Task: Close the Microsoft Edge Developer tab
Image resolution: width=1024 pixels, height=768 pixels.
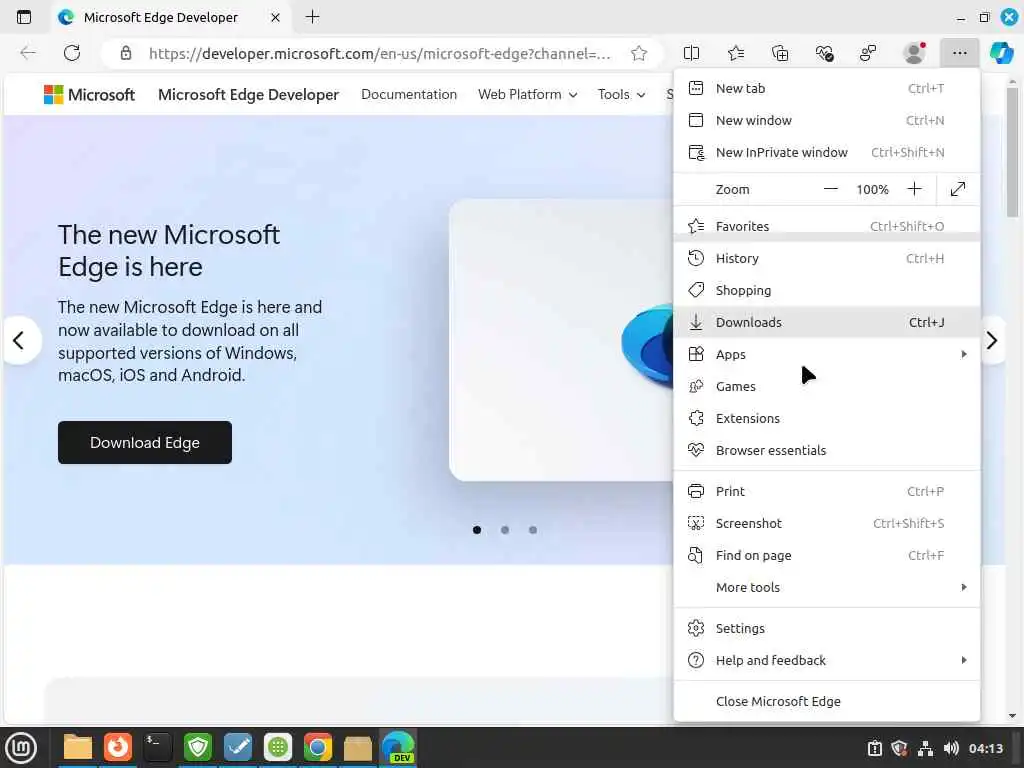Action: [276, 17]
